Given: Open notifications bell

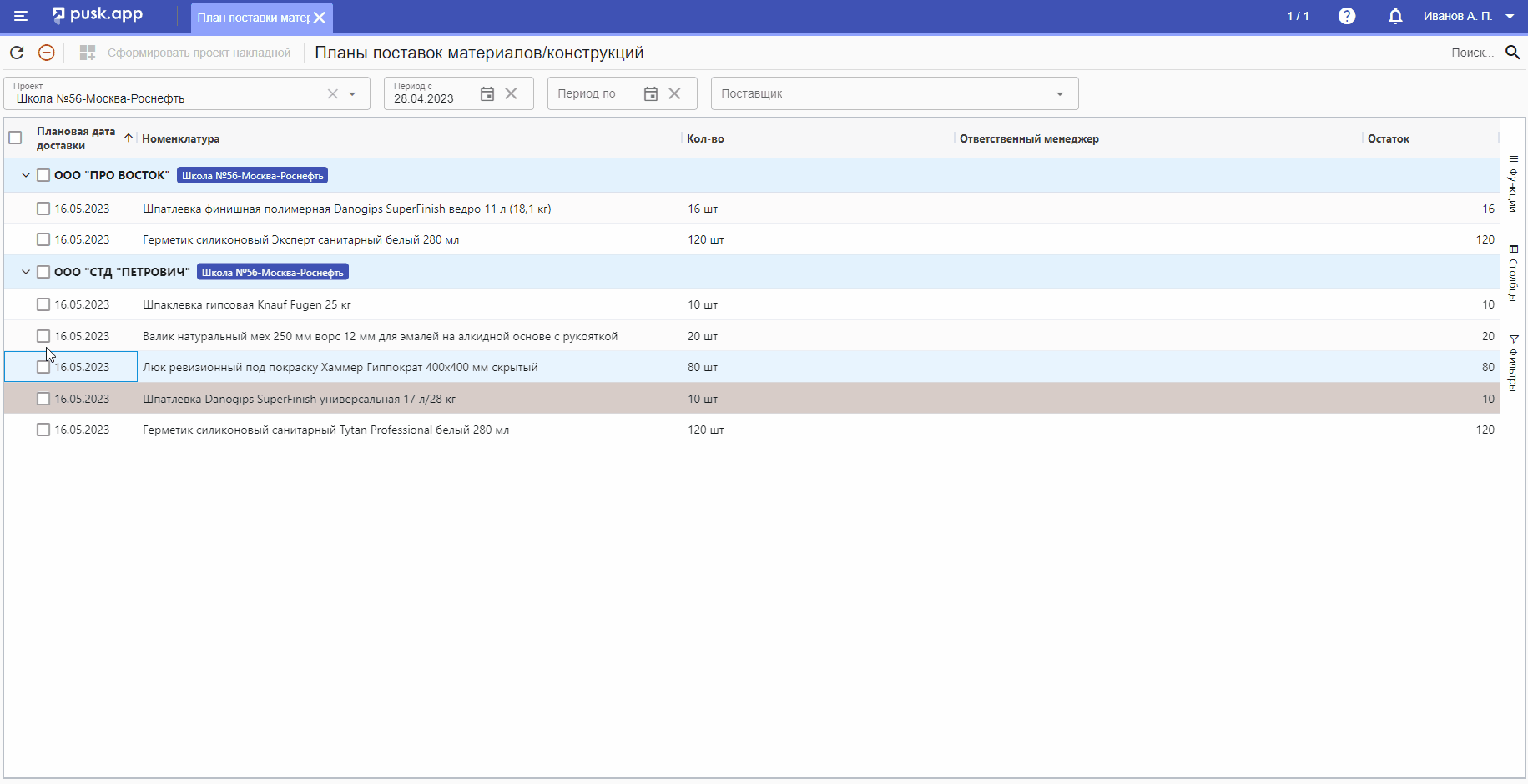Looking at the screenshot, I should pyautogui.click(x=1395, y=16).
